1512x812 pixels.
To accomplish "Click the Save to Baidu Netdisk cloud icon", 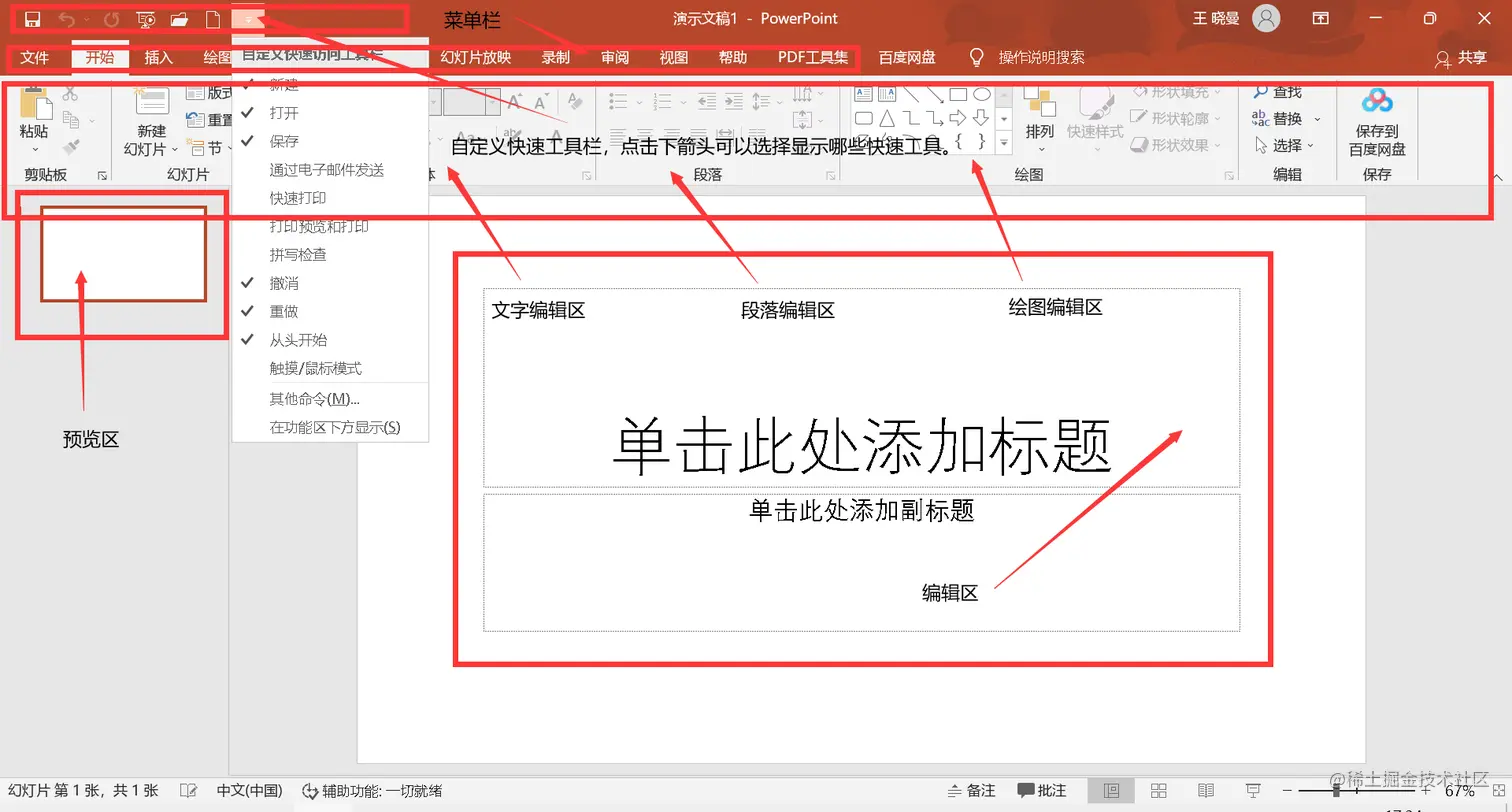I will (x=1377, y=101).
